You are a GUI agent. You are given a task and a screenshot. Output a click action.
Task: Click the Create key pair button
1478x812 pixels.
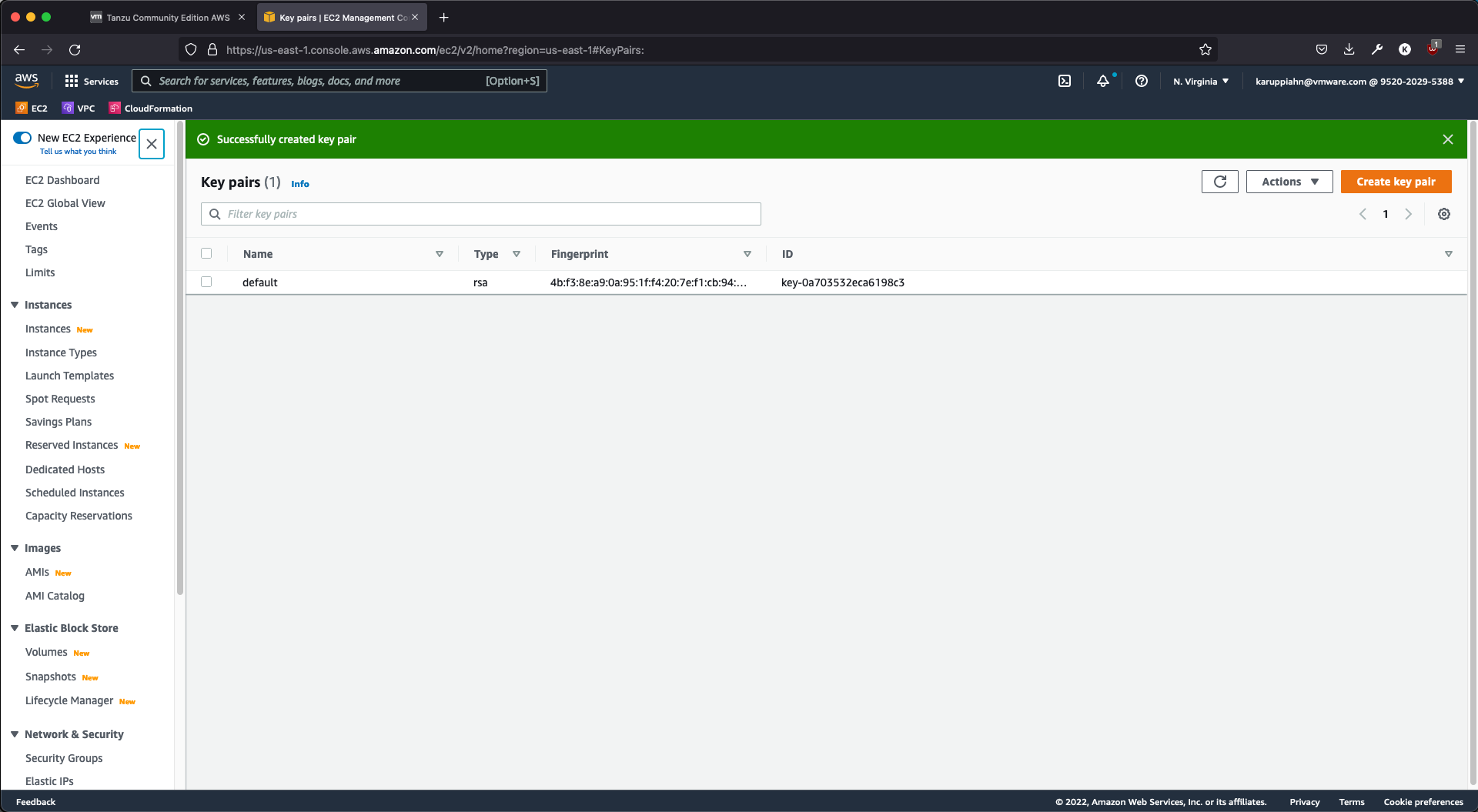(x=1396, y=182)
